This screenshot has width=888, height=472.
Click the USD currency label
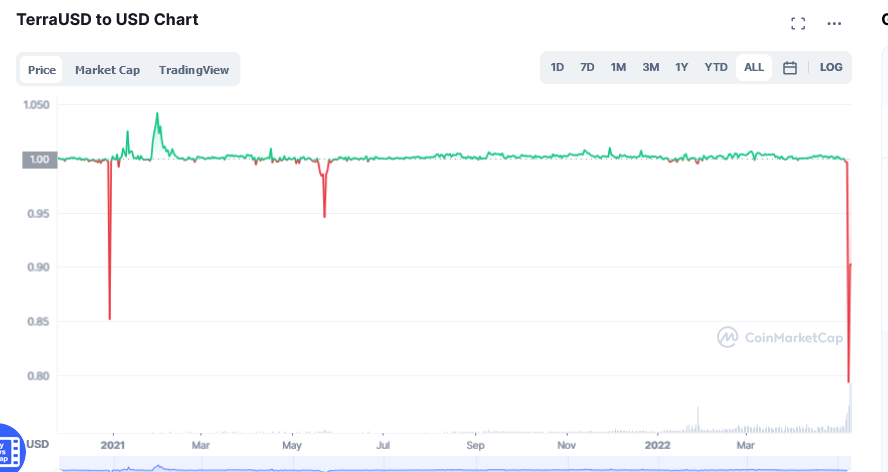click(x=37, y=444)
